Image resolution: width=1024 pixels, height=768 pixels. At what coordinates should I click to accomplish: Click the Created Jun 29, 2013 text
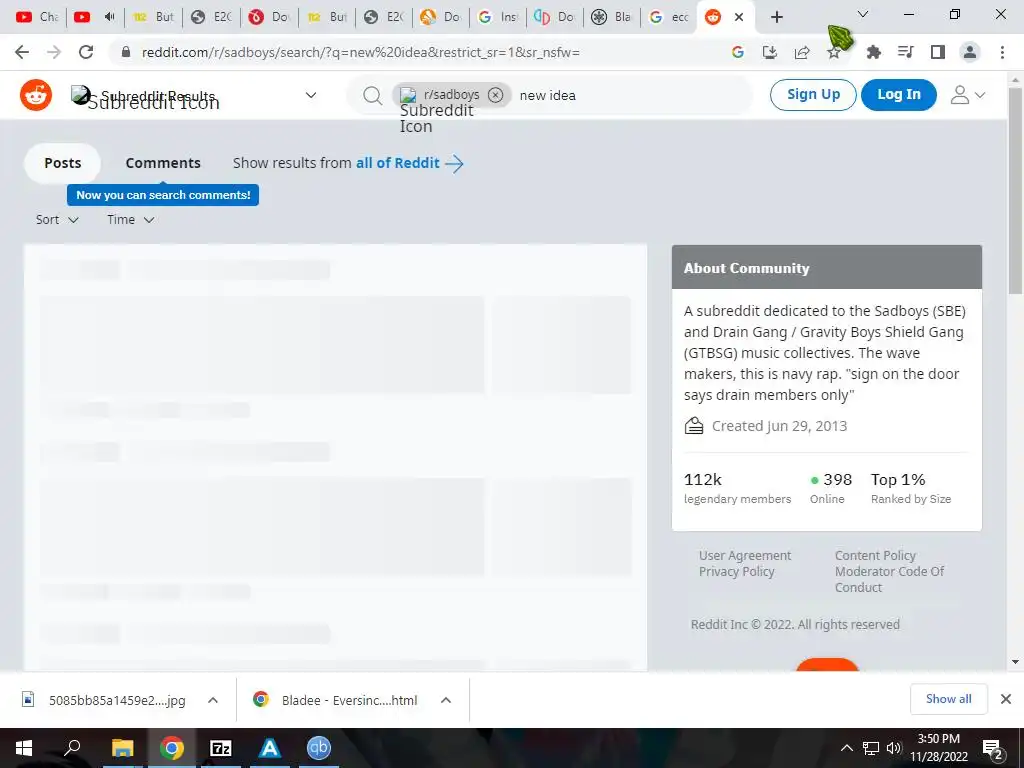point(779,426)
